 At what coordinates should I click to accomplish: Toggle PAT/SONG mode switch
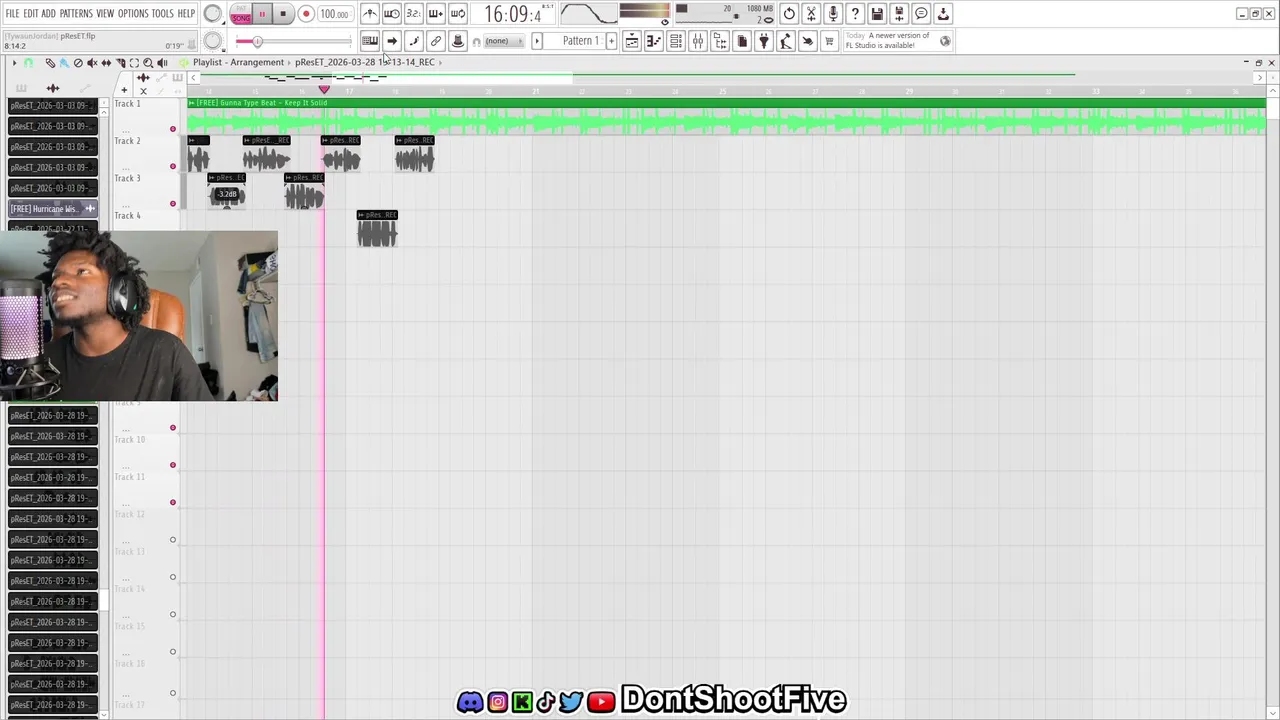point(241,14)
